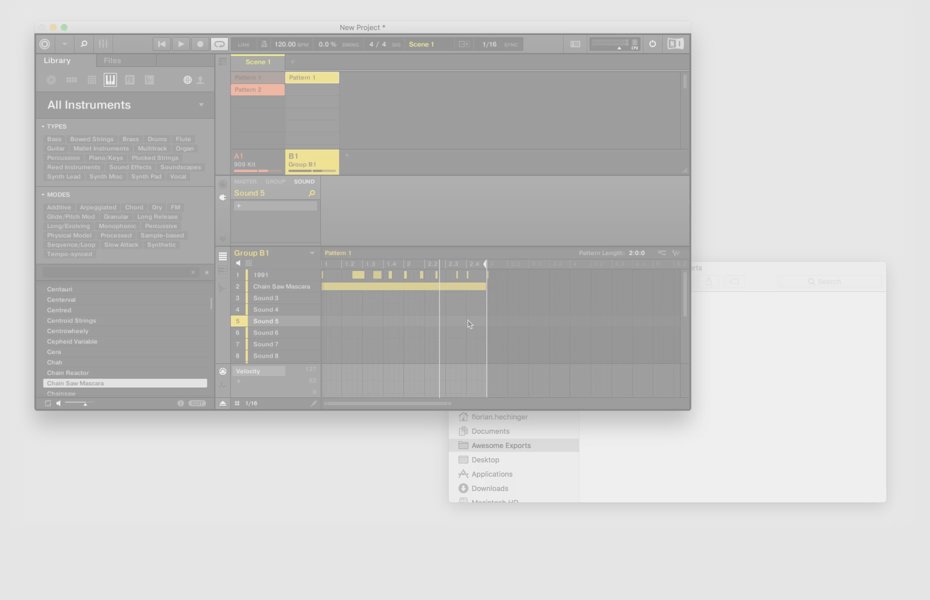
Task: Click the speaker audition icon under Group B1
Action: (238, 263)
